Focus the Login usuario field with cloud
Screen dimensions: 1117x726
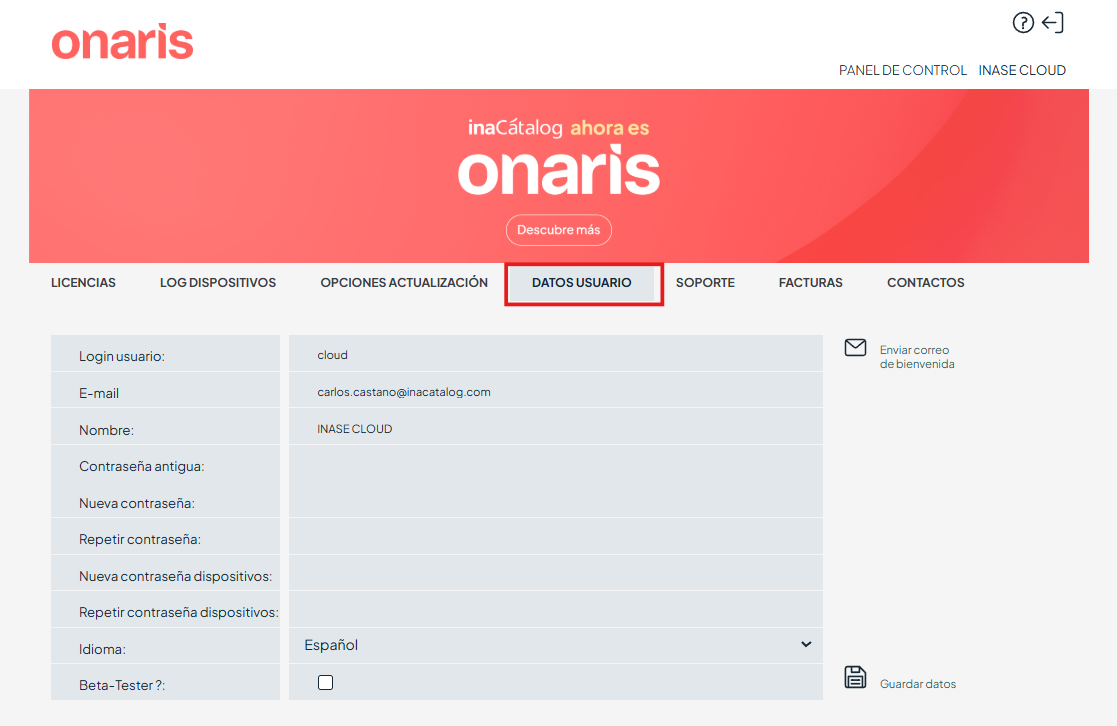556,354
